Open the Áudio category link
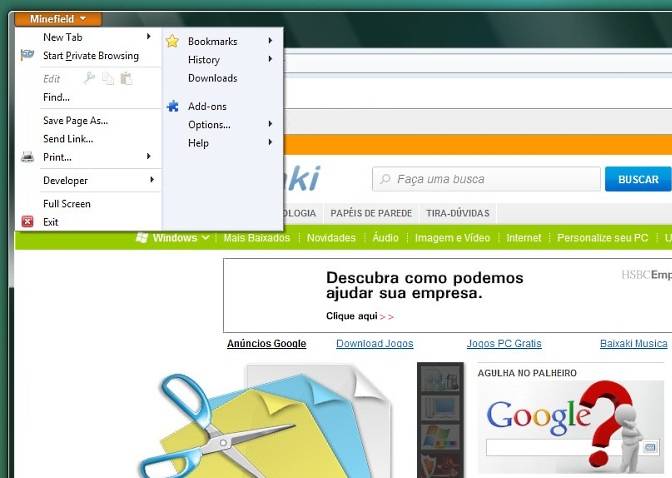 [385, 237]
